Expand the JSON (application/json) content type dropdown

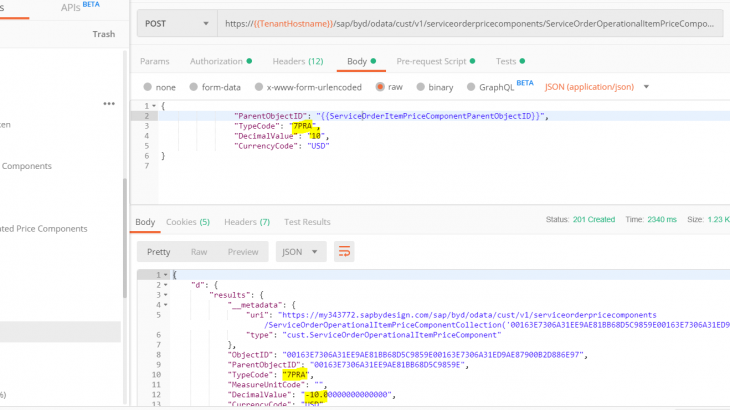pos(597,87)
